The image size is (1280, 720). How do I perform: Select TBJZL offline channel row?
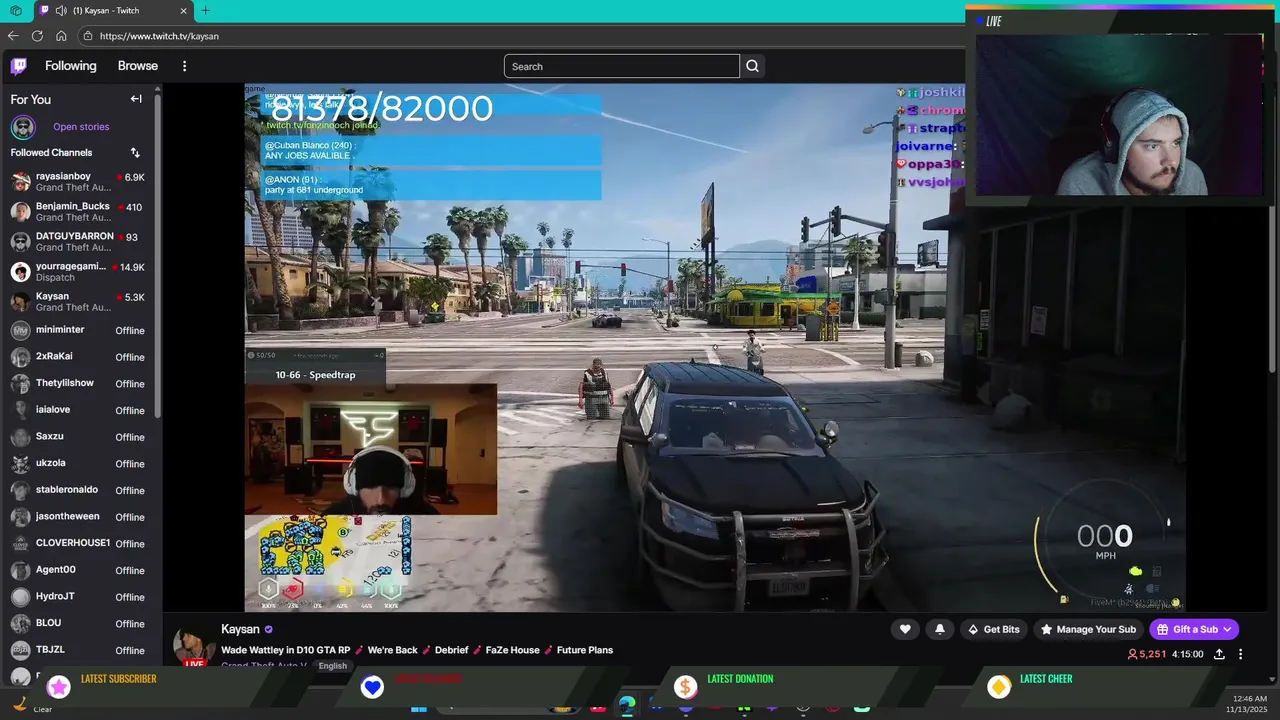click(x=79, y=650)
